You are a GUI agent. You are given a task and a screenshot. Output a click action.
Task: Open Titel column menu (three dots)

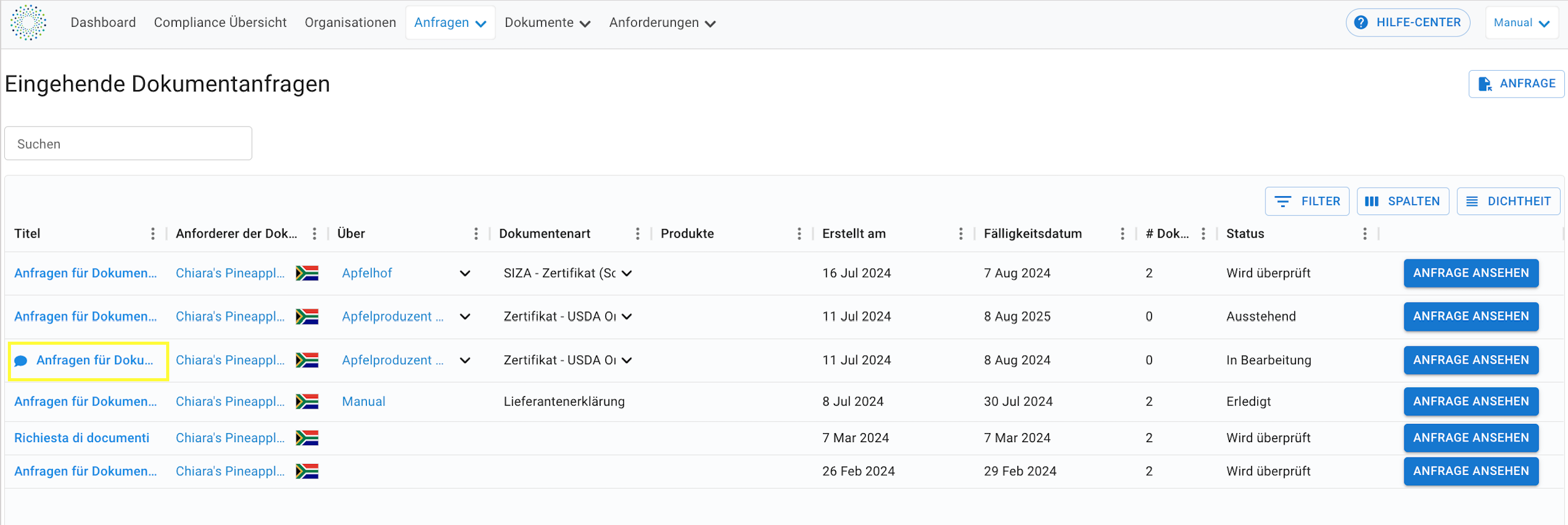(153, 234)
